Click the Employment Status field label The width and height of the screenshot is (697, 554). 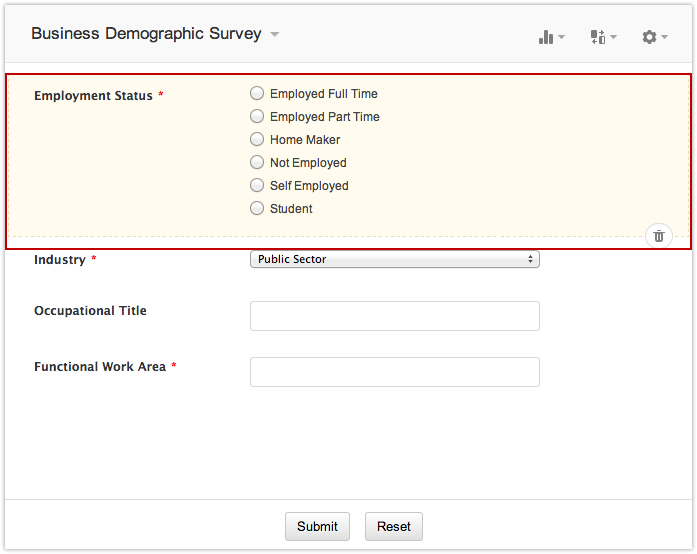93,96
